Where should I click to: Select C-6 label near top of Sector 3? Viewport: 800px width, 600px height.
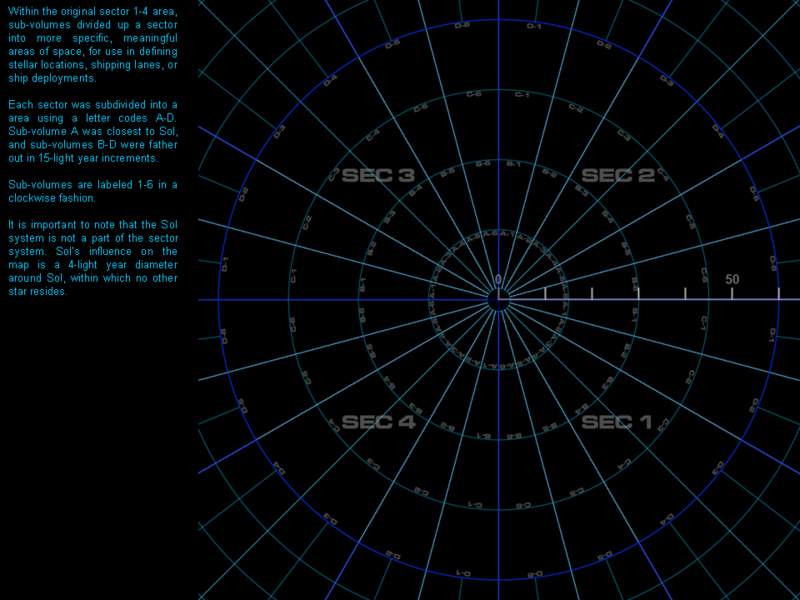[x=474, y=95]
